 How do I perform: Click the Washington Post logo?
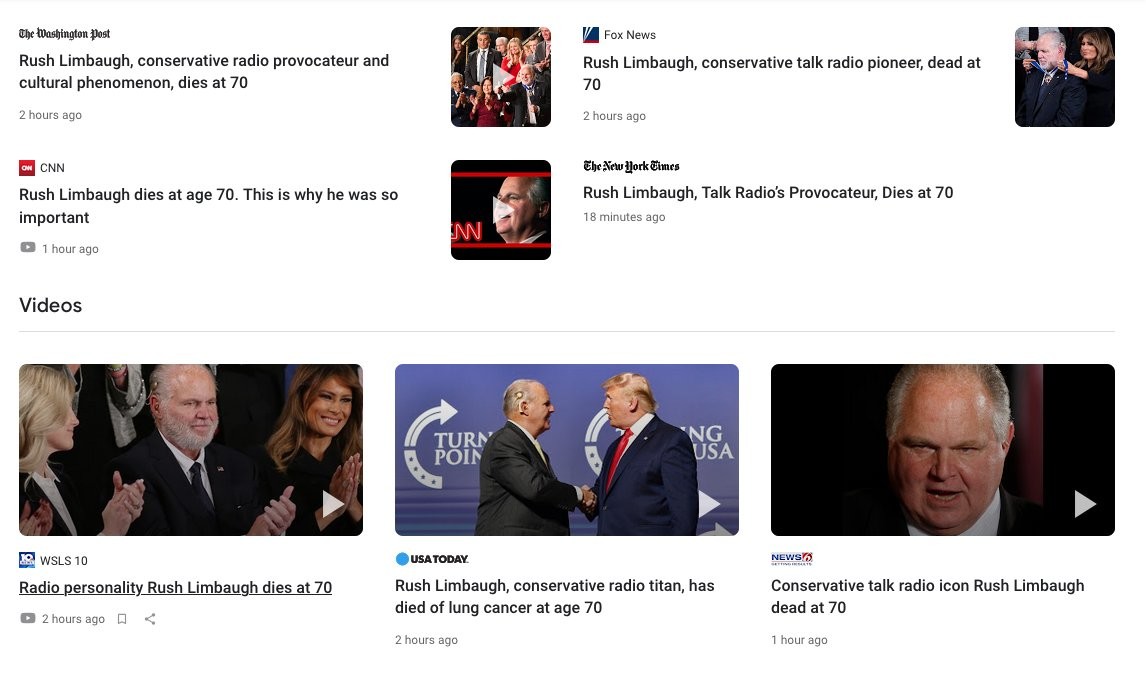[x=64, y=34]
